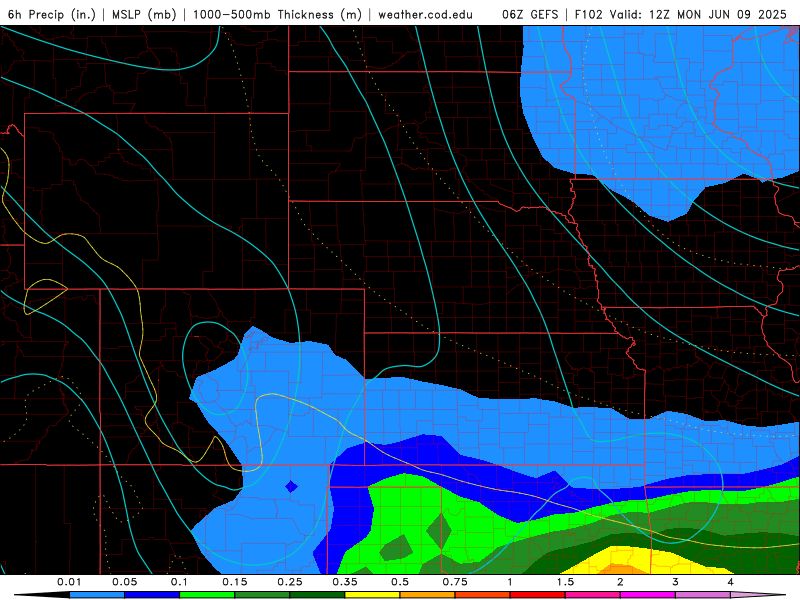Select the red 1–1.5 legend swatch
Viewport: 800px width, 600px height.
(538, 595)
